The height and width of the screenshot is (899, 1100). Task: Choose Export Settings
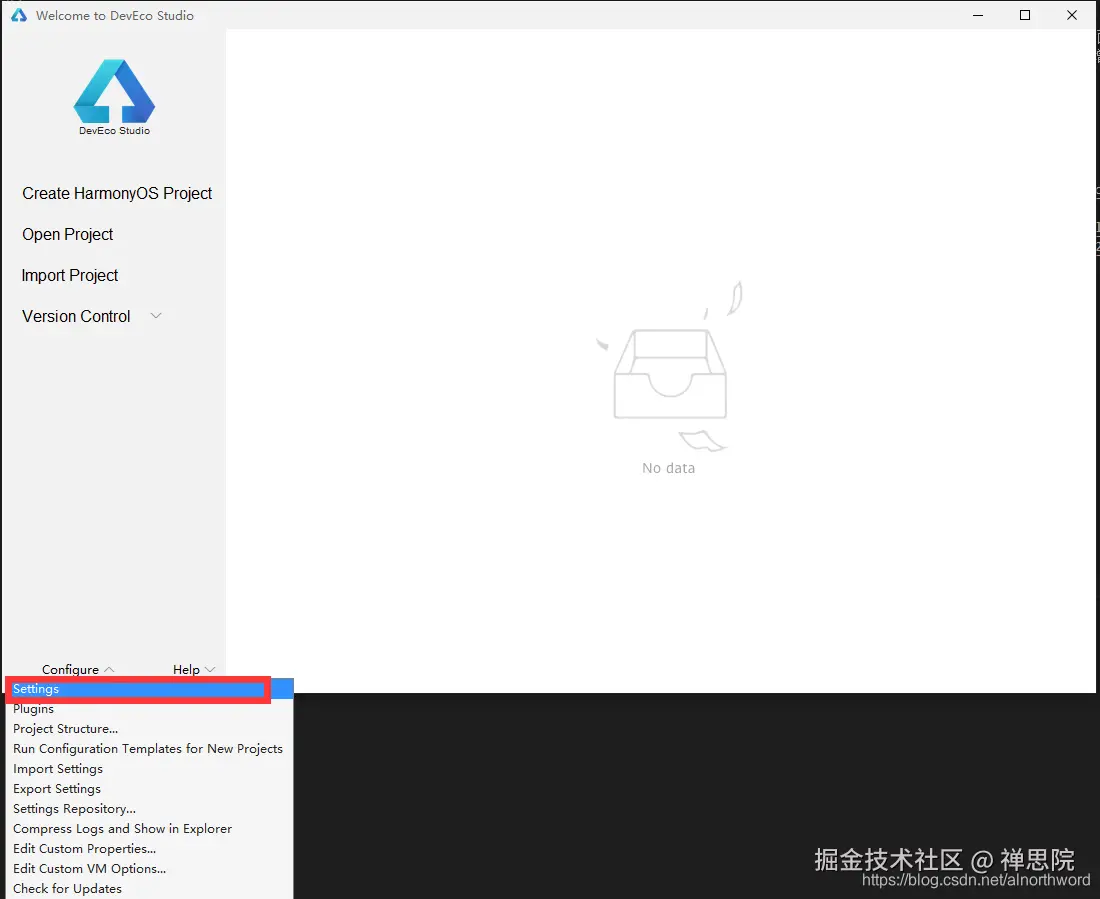click(56, 788)
